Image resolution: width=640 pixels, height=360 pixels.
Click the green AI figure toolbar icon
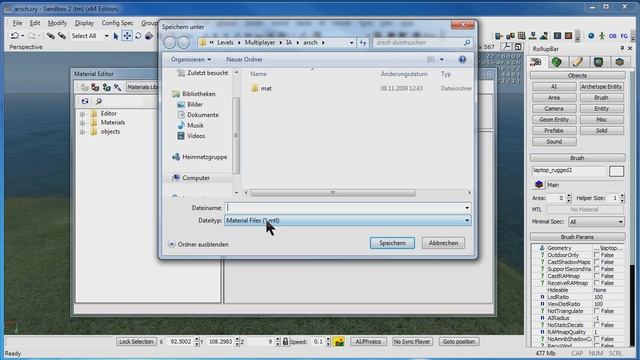[602, 36]
